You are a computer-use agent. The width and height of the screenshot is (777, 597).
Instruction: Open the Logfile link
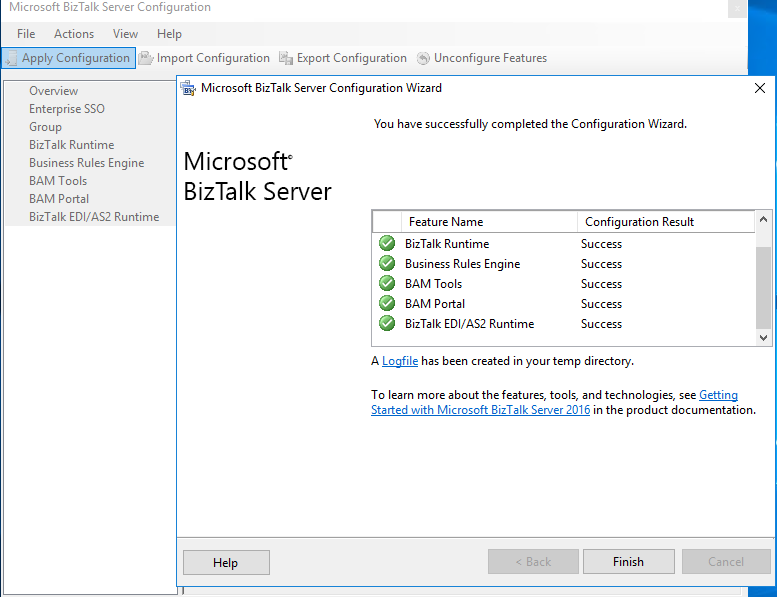click(x=400, y=361)
